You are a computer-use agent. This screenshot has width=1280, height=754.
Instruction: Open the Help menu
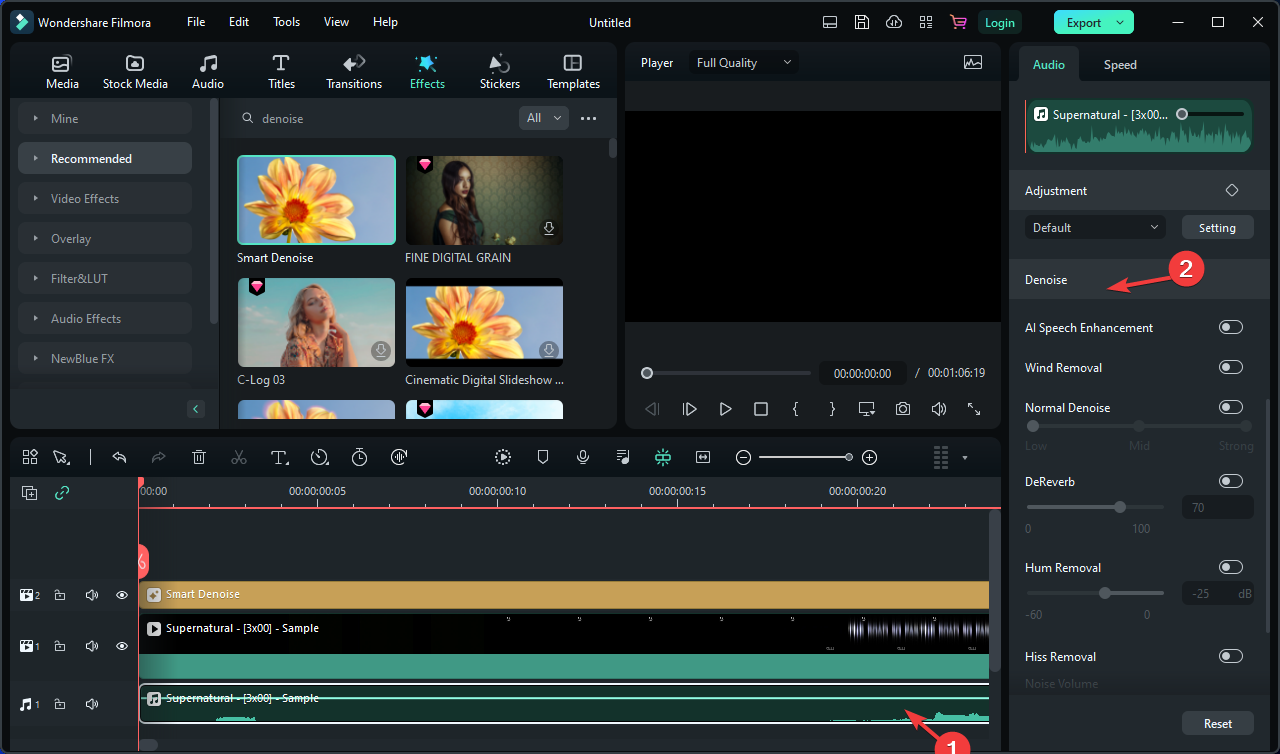click(x=385, y=22)
